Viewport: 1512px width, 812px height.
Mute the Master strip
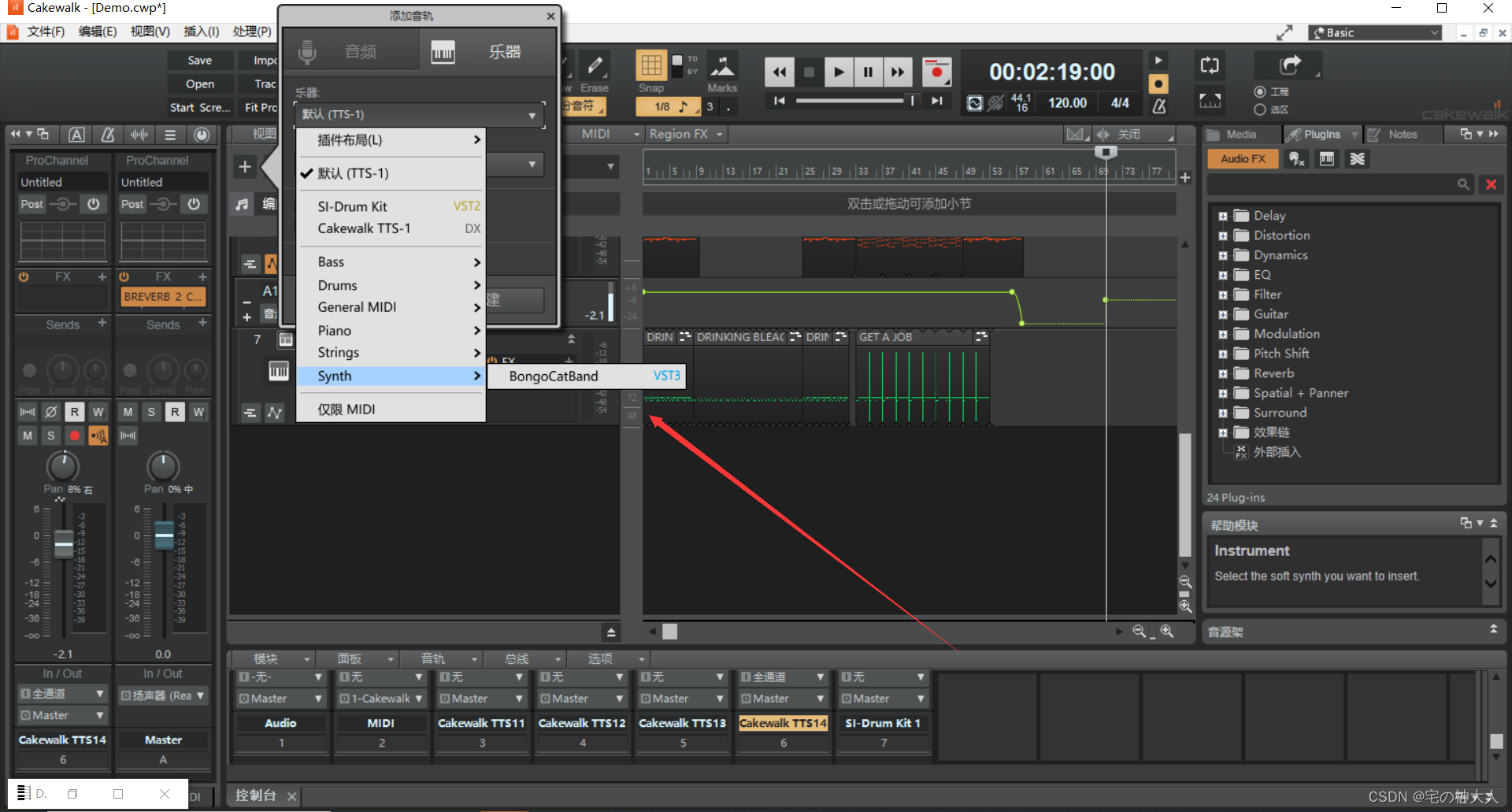coord(128,412)
